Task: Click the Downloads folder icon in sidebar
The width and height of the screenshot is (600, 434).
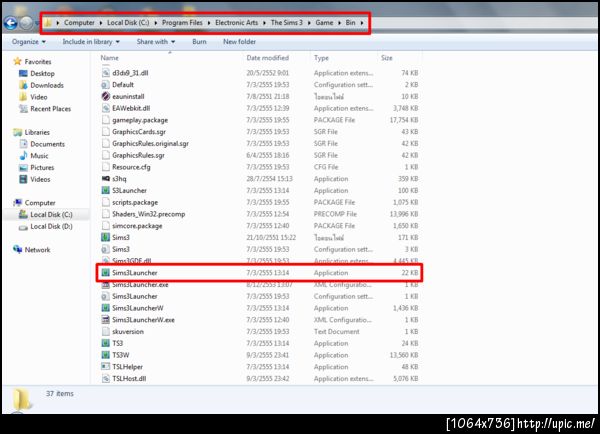Action: 23,85
